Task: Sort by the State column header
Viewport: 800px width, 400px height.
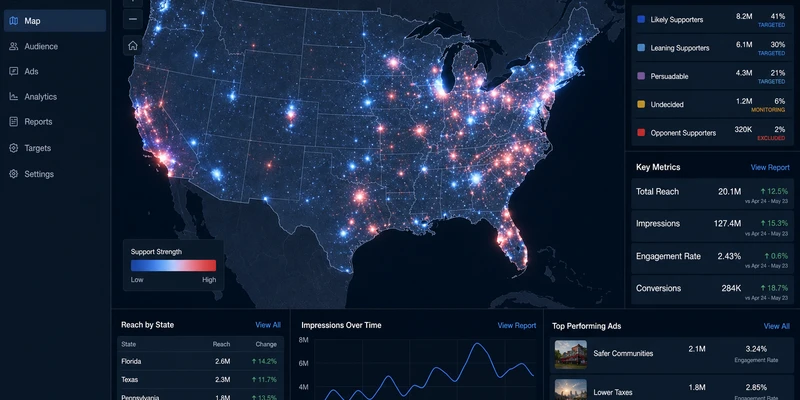Action: (129, 344)
